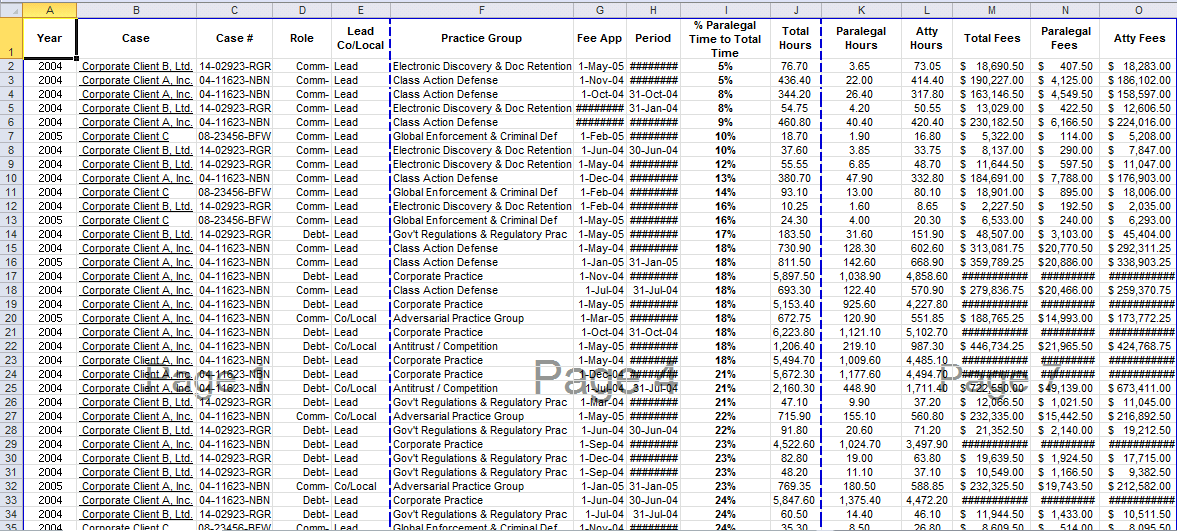Select 'Adversarial Practice Group' cell in row 20
The width and height of the screenshot is (1177, 531).
(482, 318)
